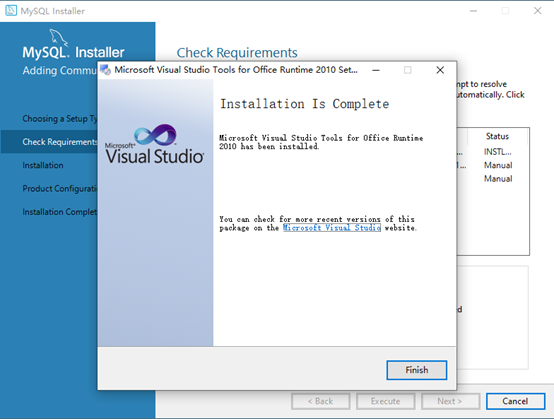Image resolution: width=554 pixels, height=419 pixels.
Task: Minimize the Visual Studio Tools setup dialog
Action: [x=376, y=70]
